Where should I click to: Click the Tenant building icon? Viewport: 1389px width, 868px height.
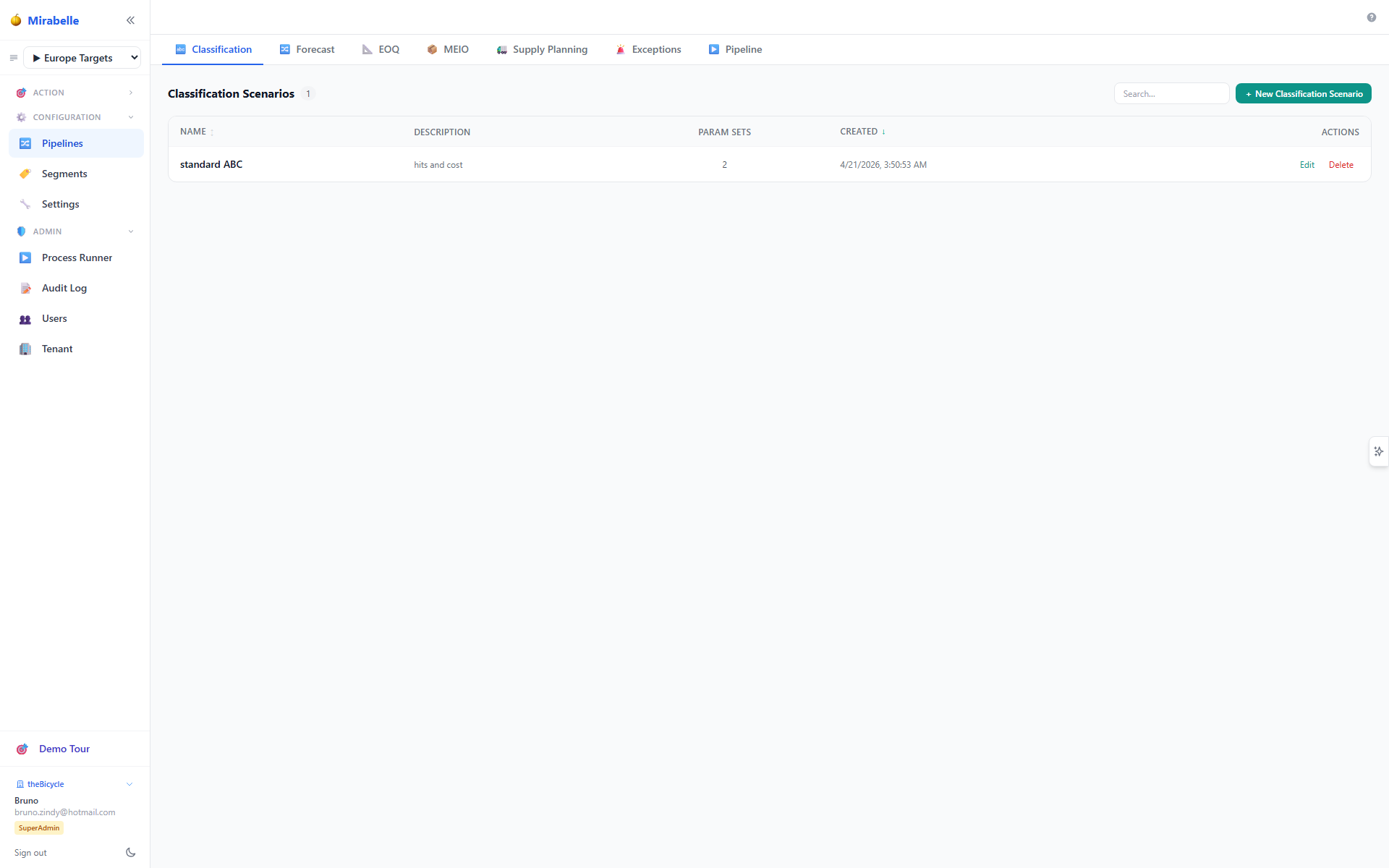(x=25, y=349)
